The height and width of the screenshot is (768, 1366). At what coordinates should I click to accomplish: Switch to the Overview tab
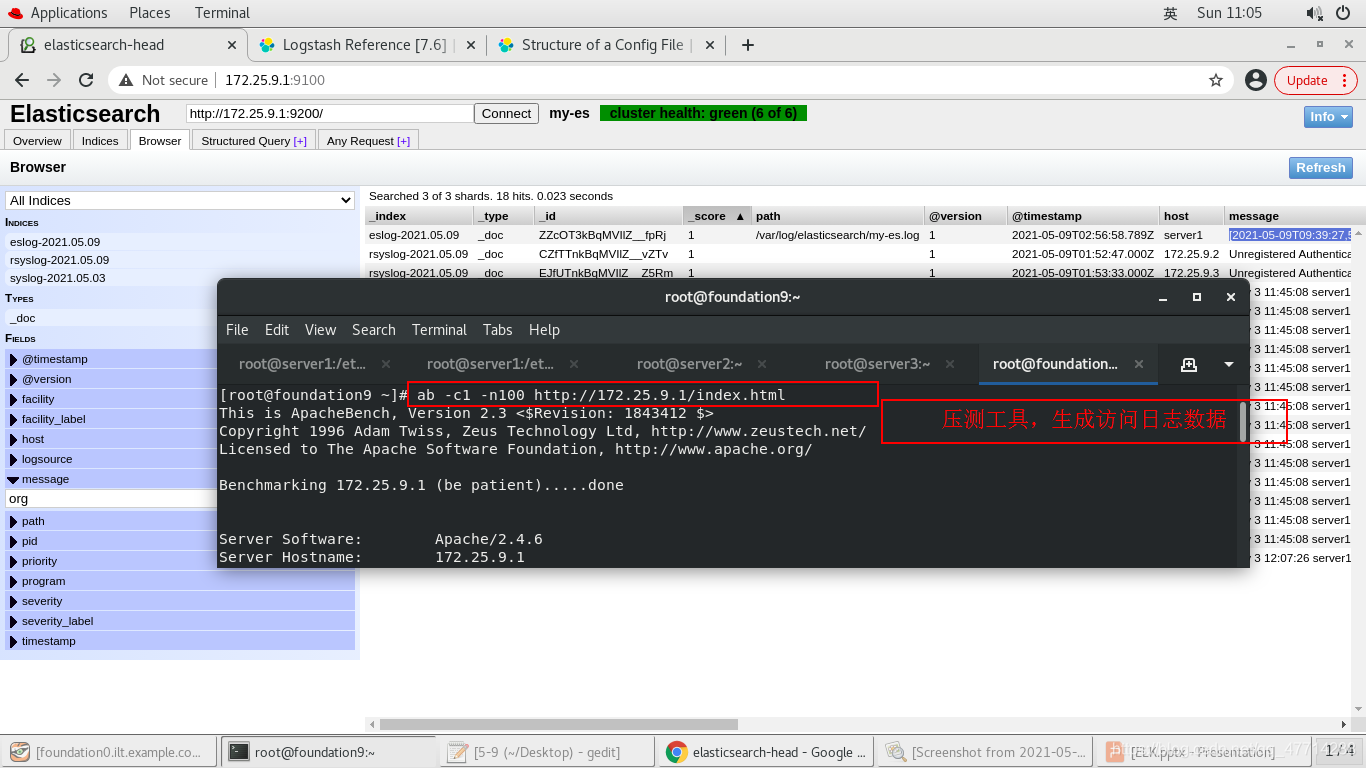point(37,141)
